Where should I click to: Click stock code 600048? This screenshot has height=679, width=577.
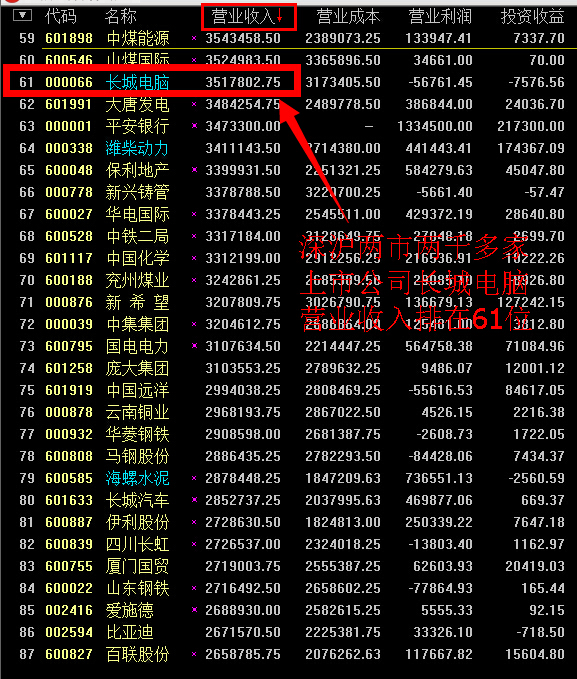(69, 170)
